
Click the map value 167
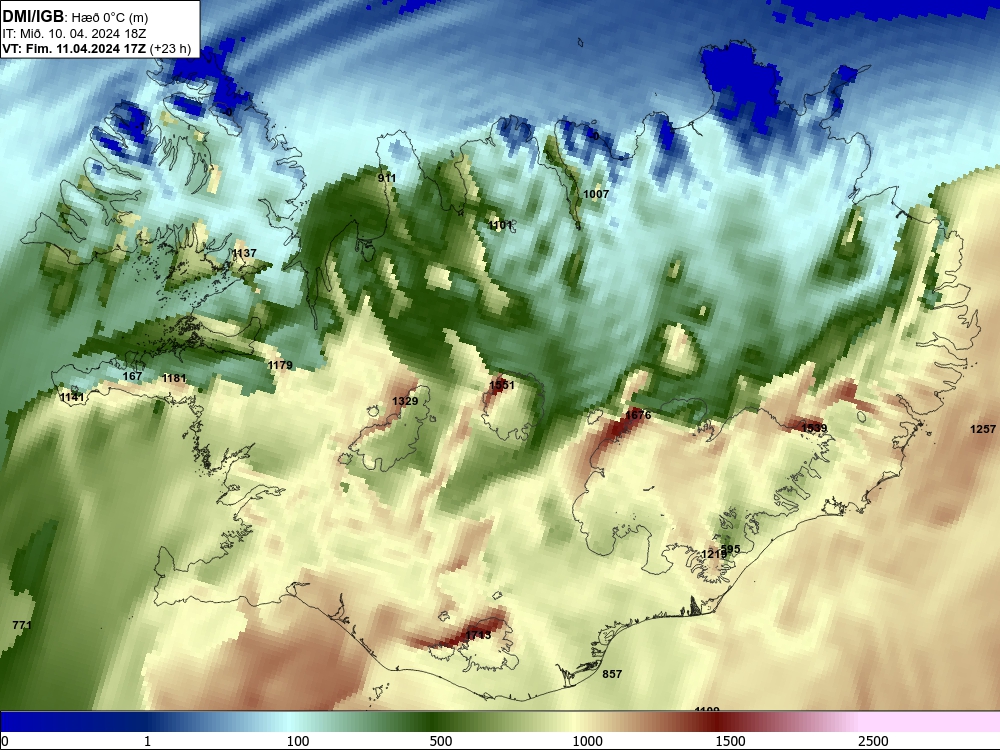[x=132, y=376]
